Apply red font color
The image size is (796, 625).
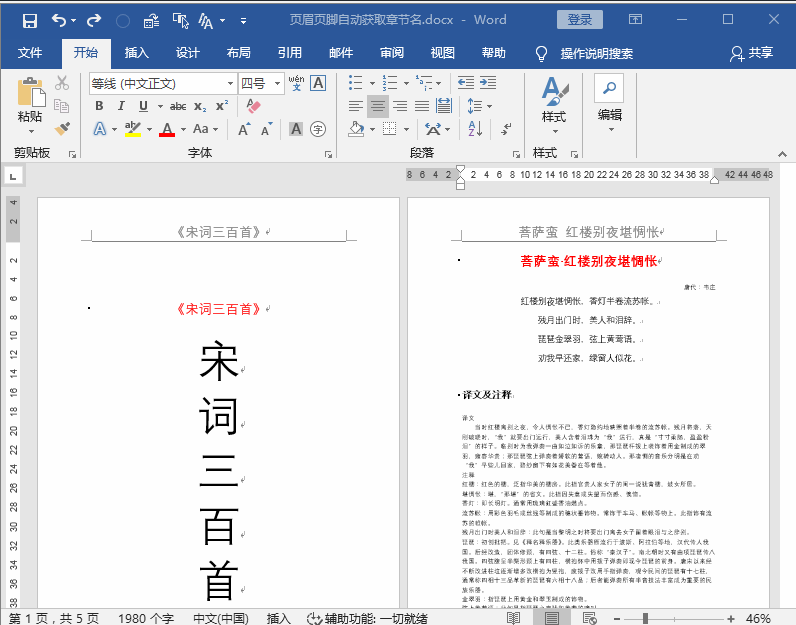(x=167, y=129)
